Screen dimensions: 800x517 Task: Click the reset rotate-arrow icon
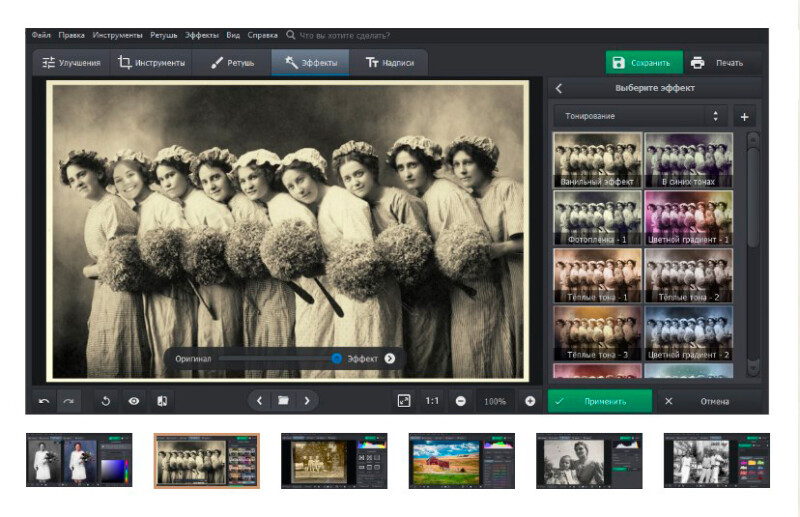point(106,401)
